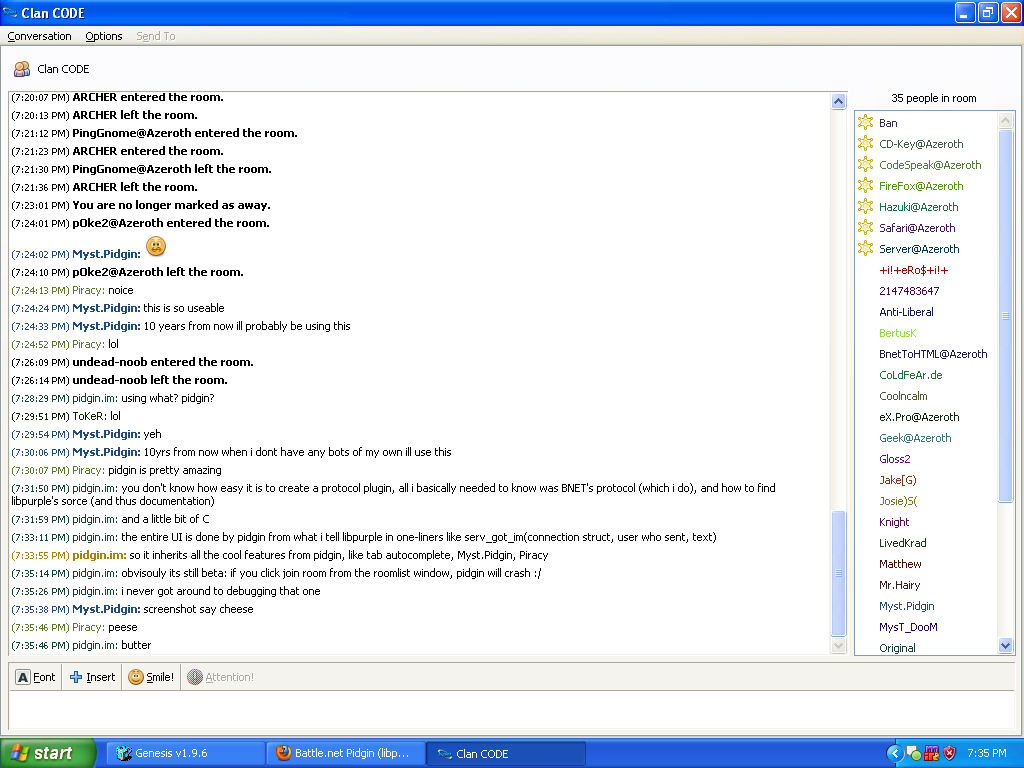Click the Font formatting icon

[23, 677]
